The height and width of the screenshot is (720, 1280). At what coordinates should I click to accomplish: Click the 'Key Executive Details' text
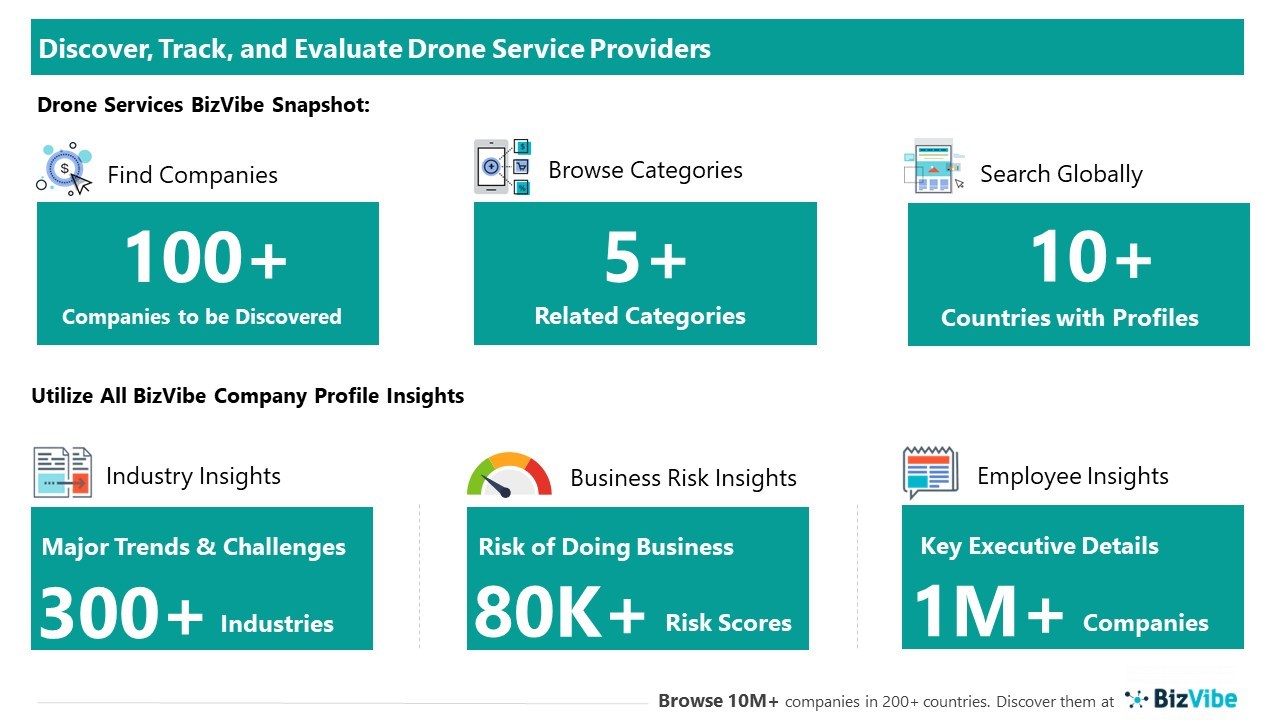pyautogui.click(x=1039, y=546)
